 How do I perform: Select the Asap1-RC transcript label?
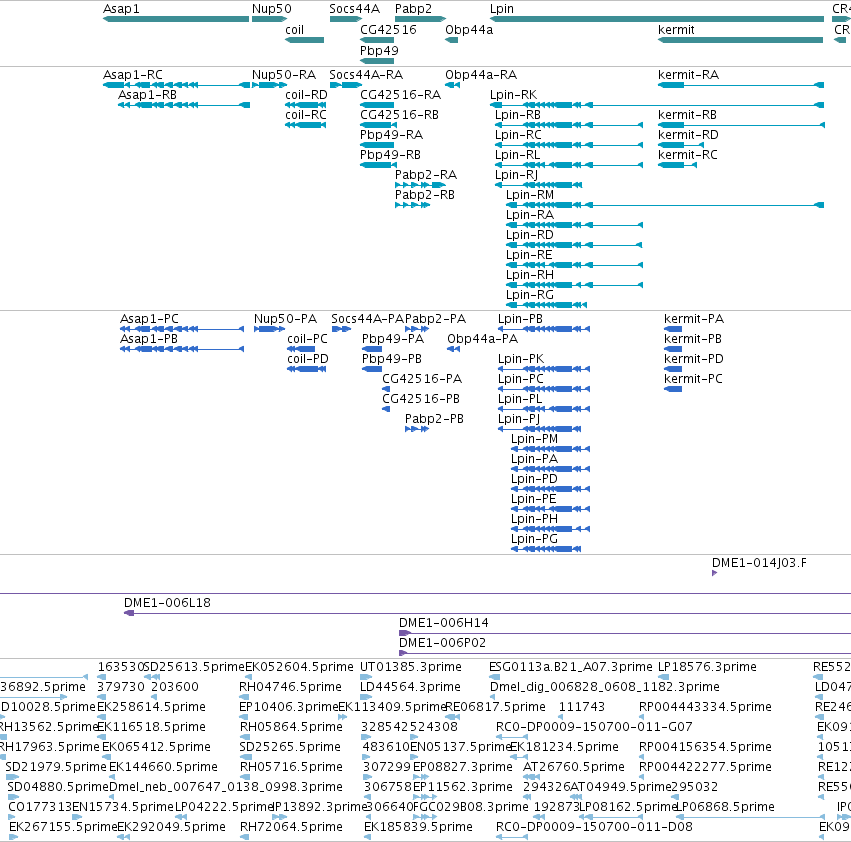click(133, 75)
